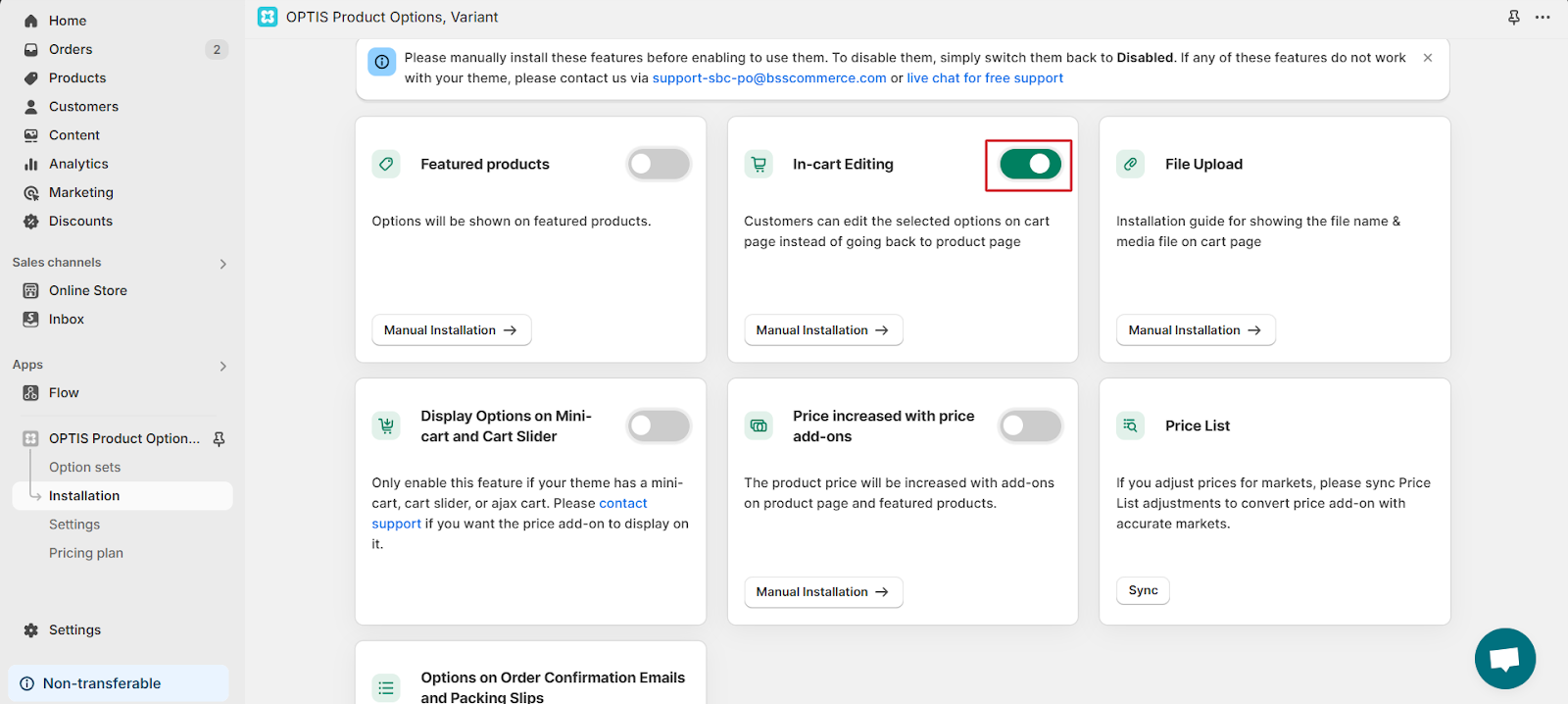The height and width of the screenshot is (704, 1568).
Task: Click the Marketing target icon
Action: [31, 193]
